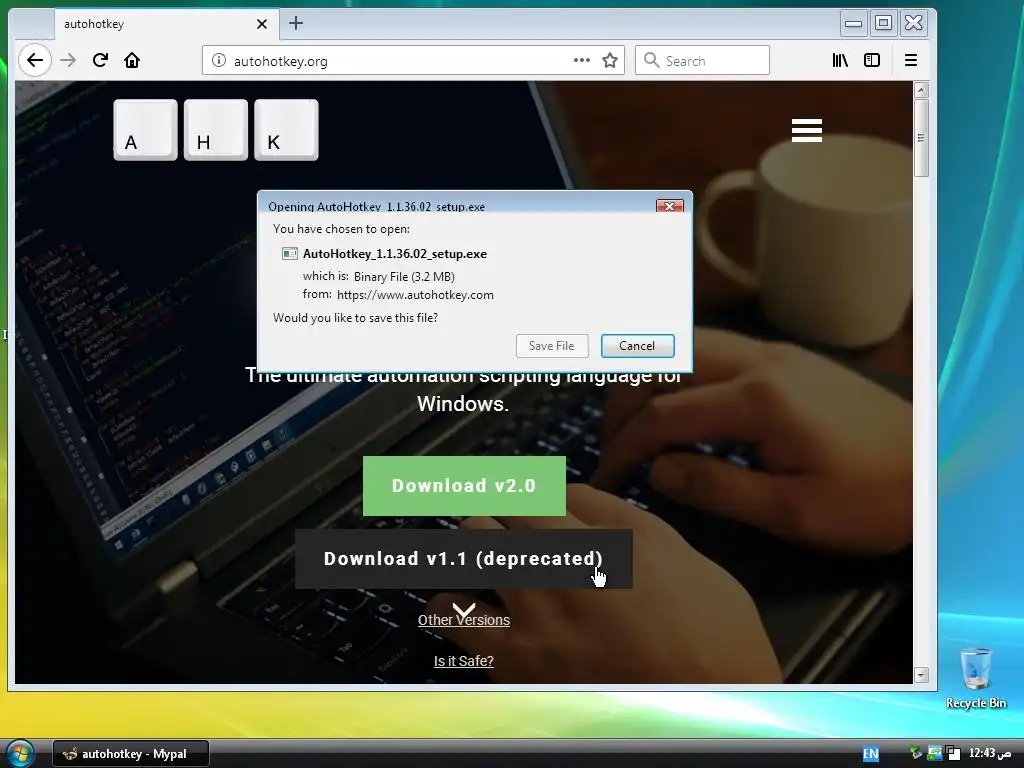Maximize the Mypal browser window
1024x768 pixels.
(883, 24)
